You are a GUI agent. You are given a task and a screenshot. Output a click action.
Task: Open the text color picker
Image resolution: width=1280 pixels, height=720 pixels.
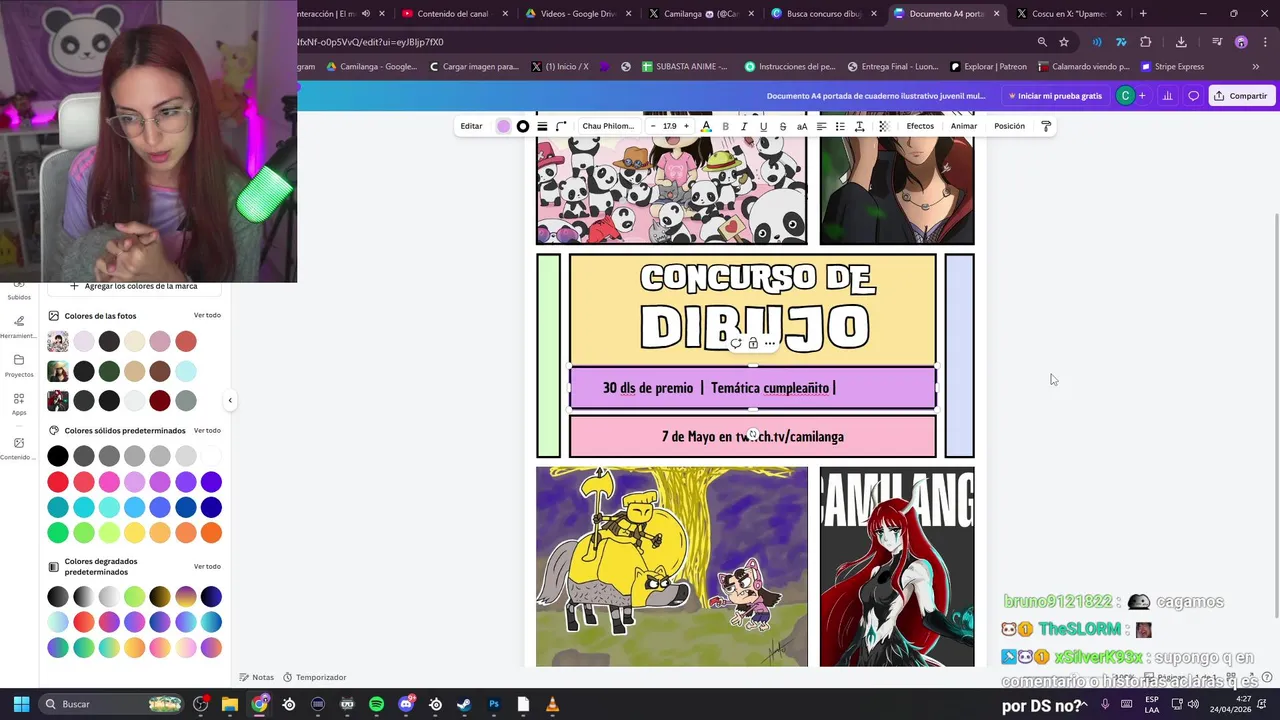(x=706, y=126)
